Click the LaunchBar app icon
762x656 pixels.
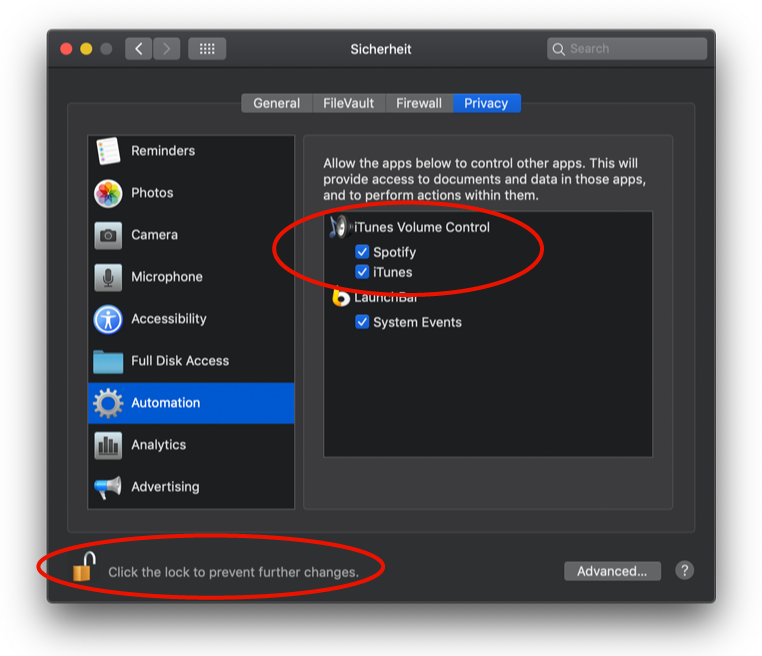click(x=341, y=297)
